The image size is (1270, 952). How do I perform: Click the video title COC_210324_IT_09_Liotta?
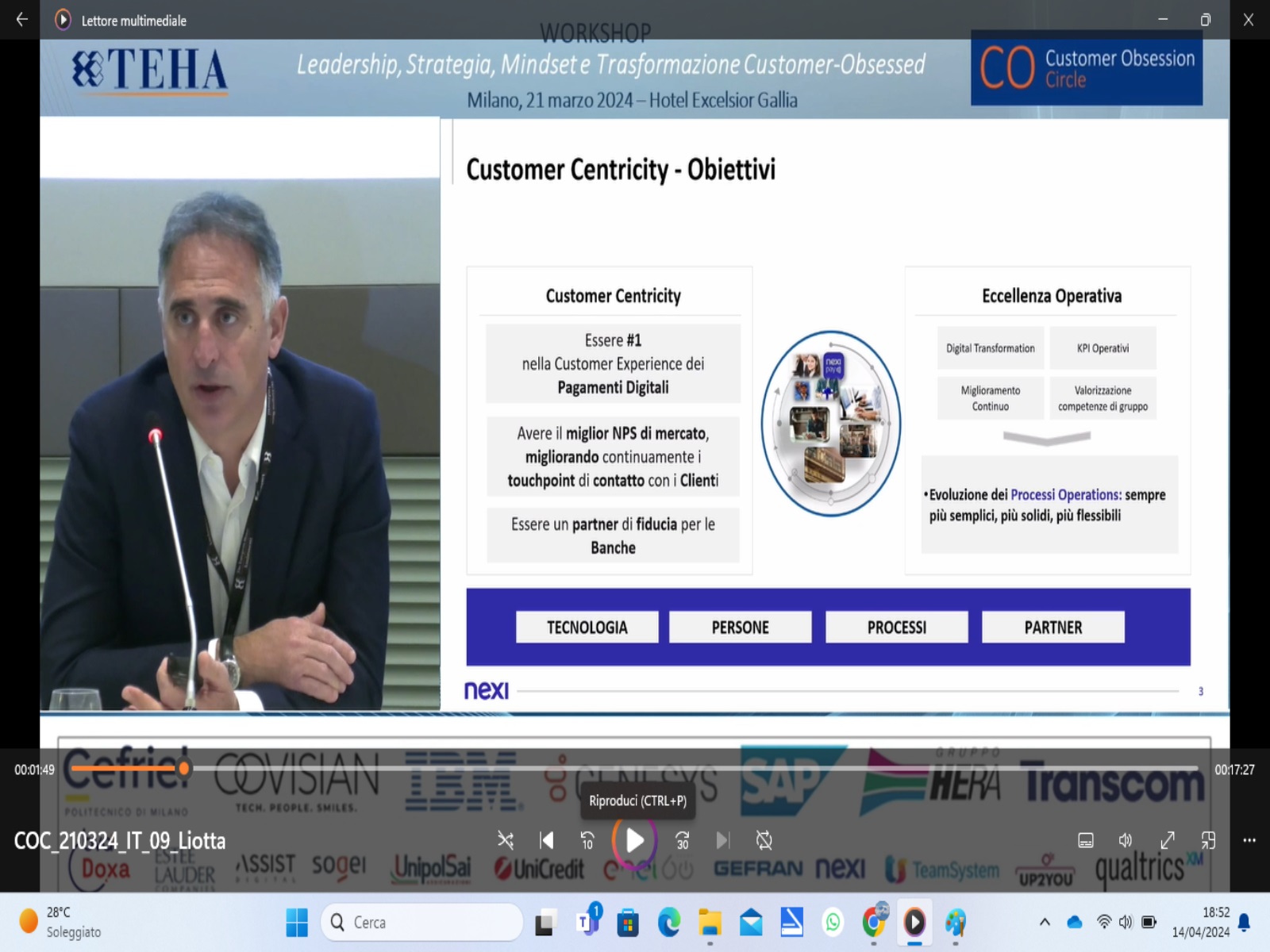pos(120,841)
